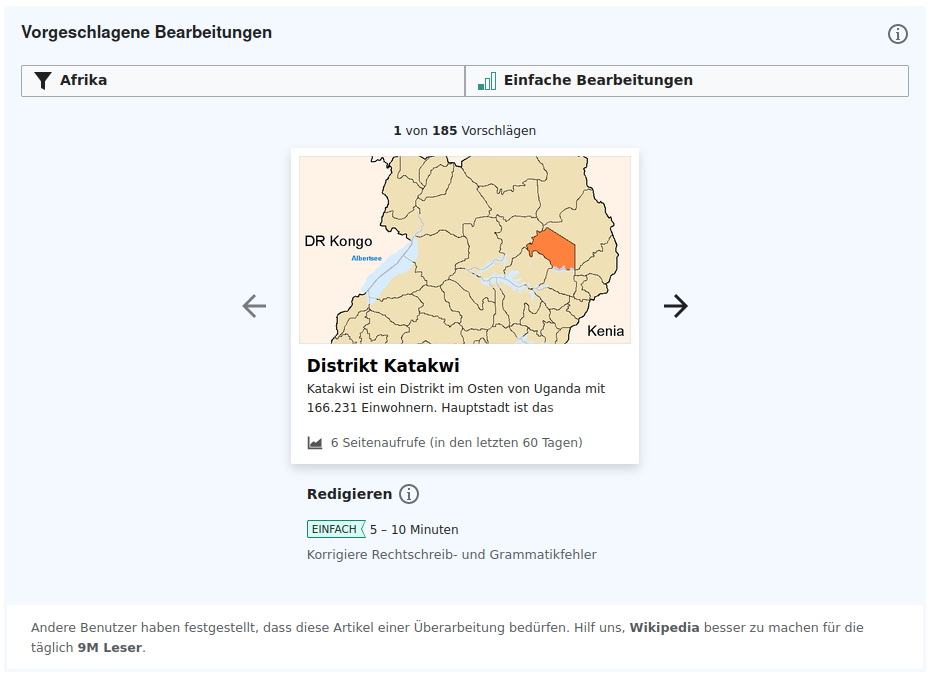This screenshot has height=679, width=932.
Task: Open the info icon next to Redigieren
Action: click(x=409, y=494)
